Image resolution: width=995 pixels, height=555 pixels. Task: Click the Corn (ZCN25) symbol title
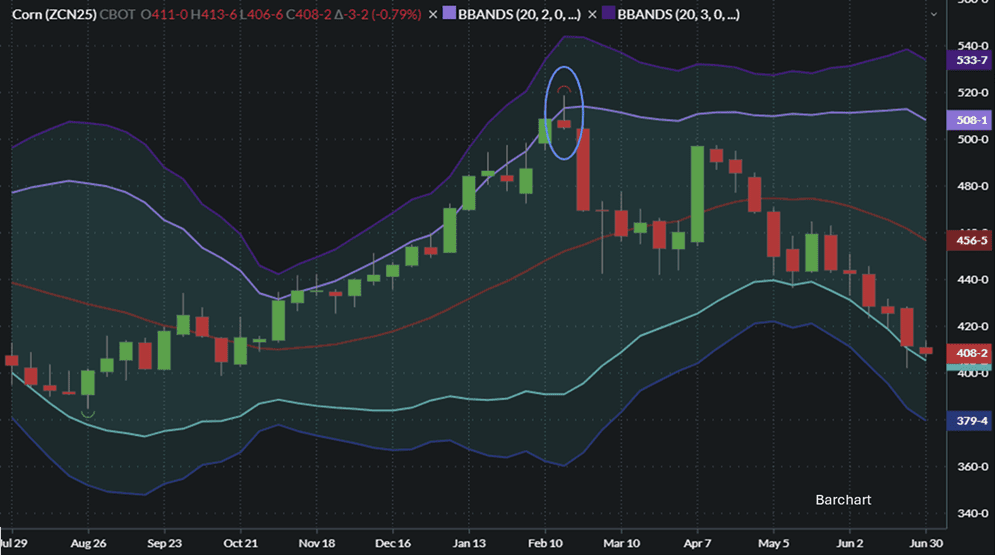click(x=54, y=15)
